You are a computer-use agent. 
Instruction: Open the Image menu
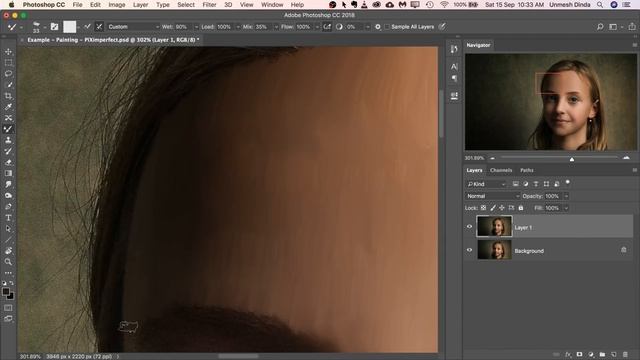tap(117, 5)
